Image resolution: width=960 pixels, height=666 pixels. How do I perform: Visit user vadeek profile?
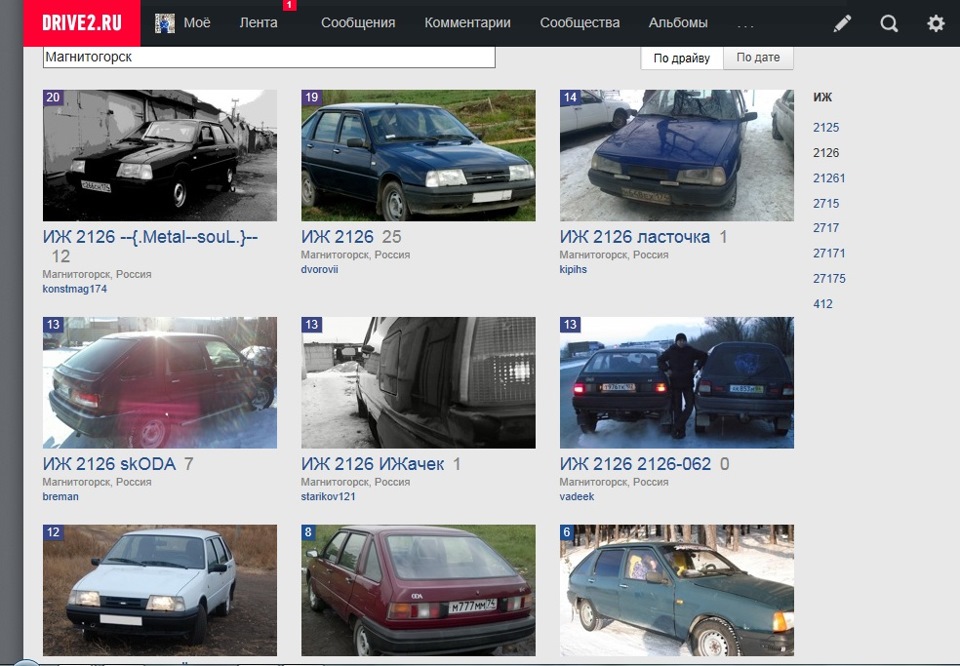click(577, 496)
